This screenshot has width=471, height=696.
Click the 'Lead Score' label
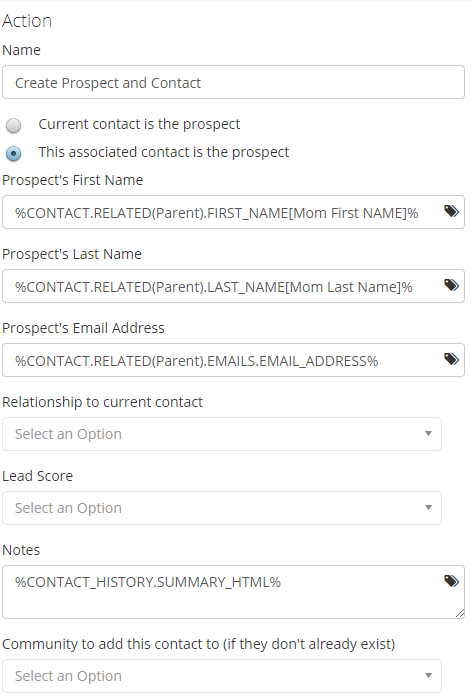click(x=38, y=476)
